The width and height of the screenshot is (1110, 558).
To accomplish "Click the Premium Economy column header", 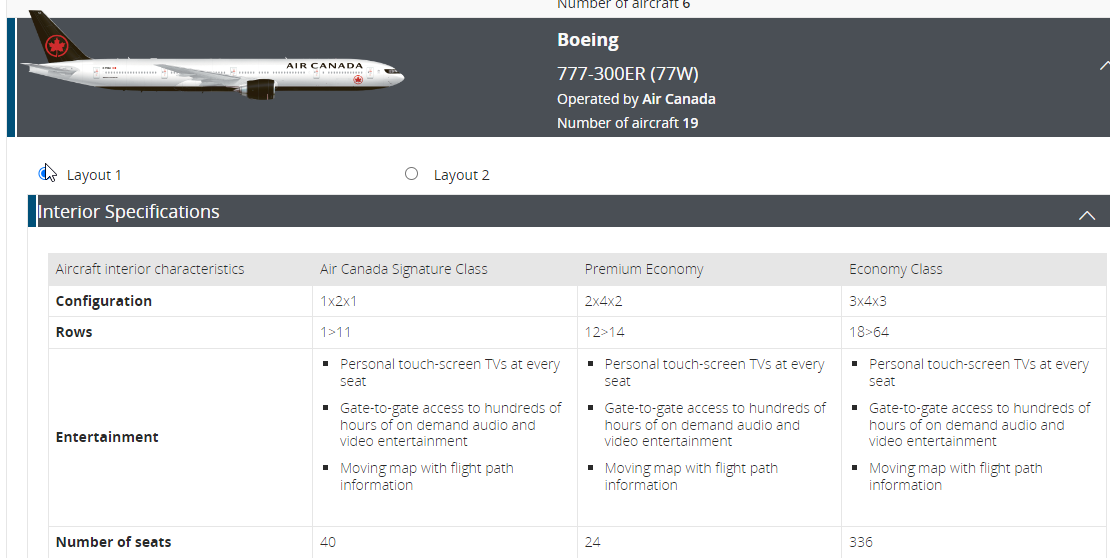I will pos(644,269).
